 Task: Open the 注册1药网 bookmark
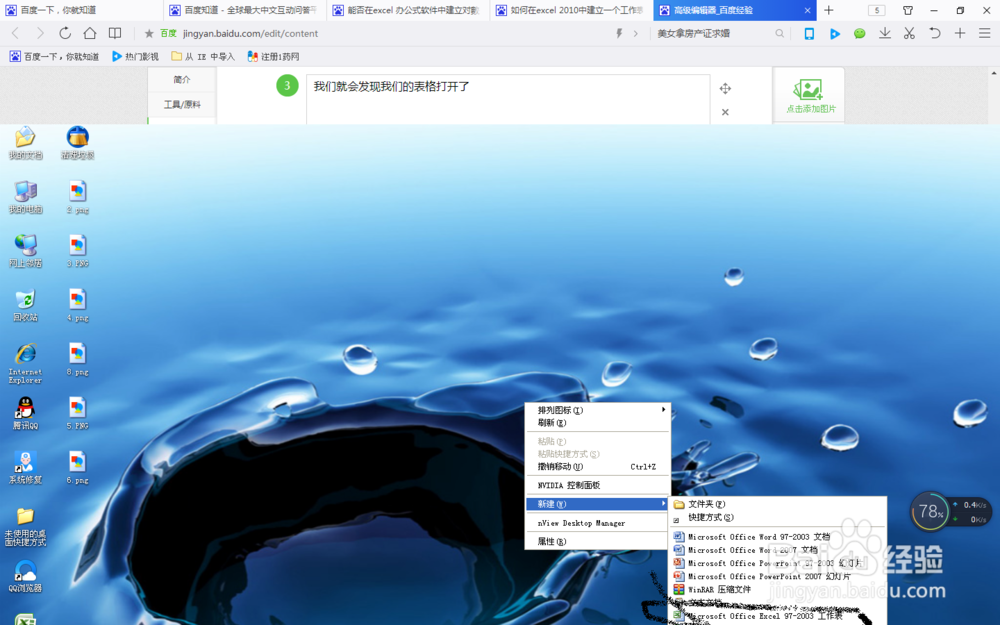click(273, 57)
